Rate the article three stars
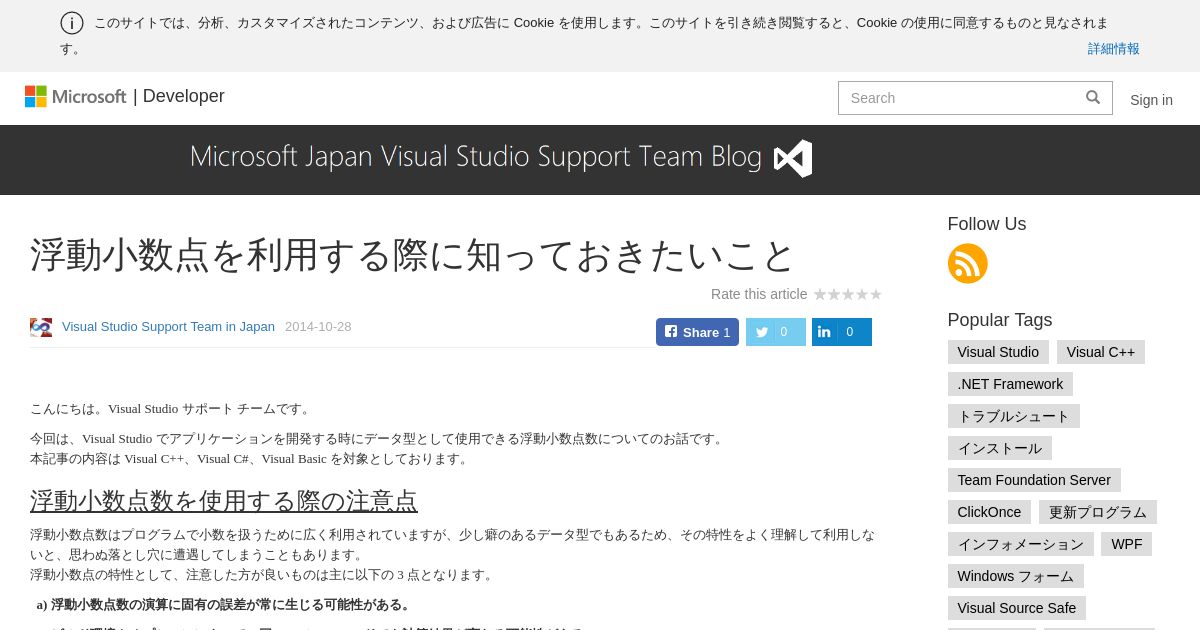 848,294
